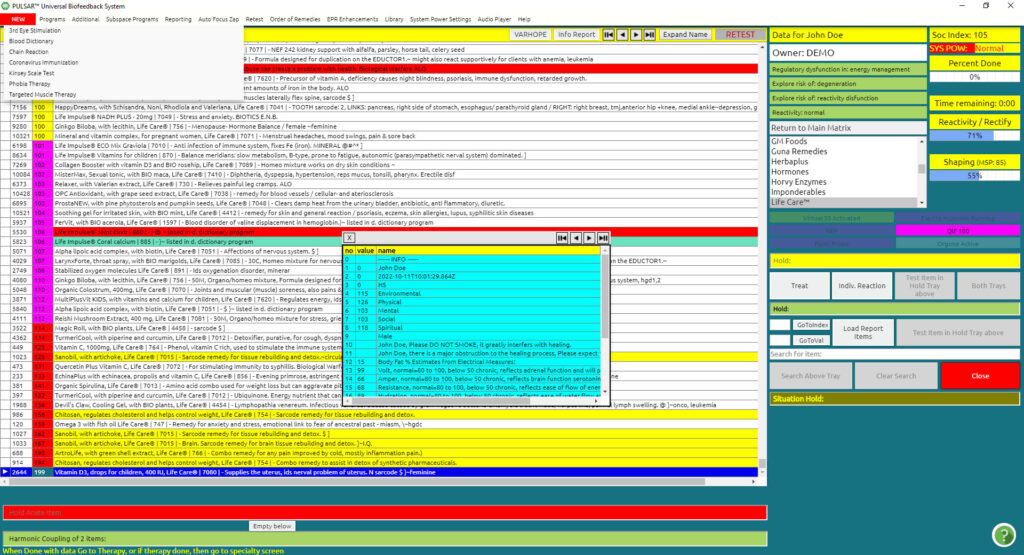Expand Name column using Expand Name button
1024x555 pixels.
(686, 35)
